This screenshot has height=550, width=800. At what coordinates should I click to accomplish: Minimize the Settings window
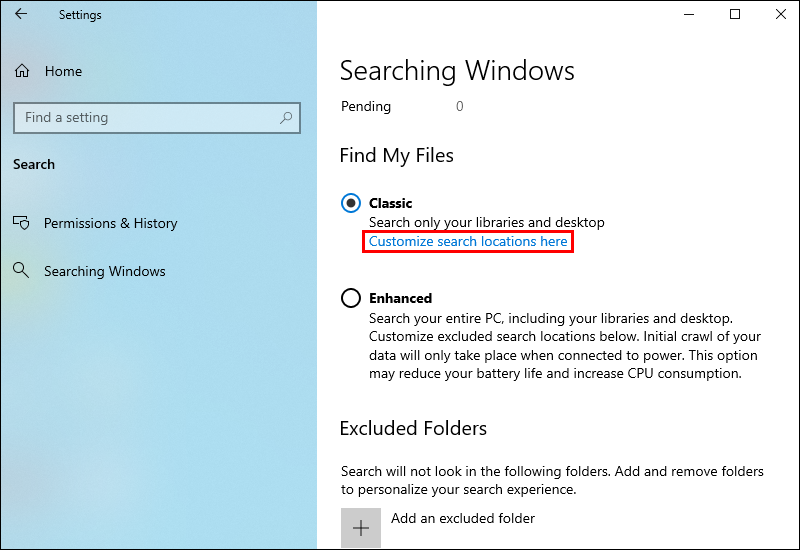coord(689,15)
